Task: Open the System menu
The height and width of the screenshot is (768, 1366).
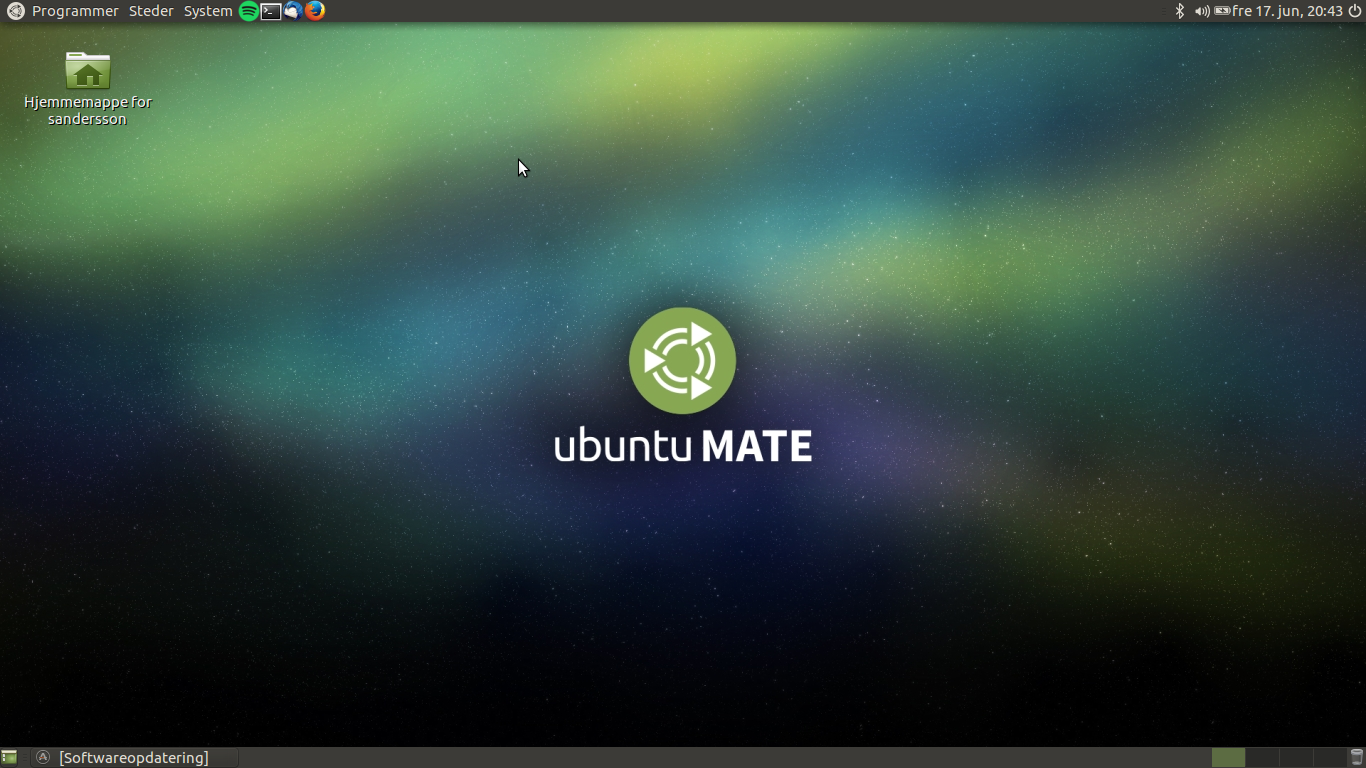Action: tap(208, 11)
